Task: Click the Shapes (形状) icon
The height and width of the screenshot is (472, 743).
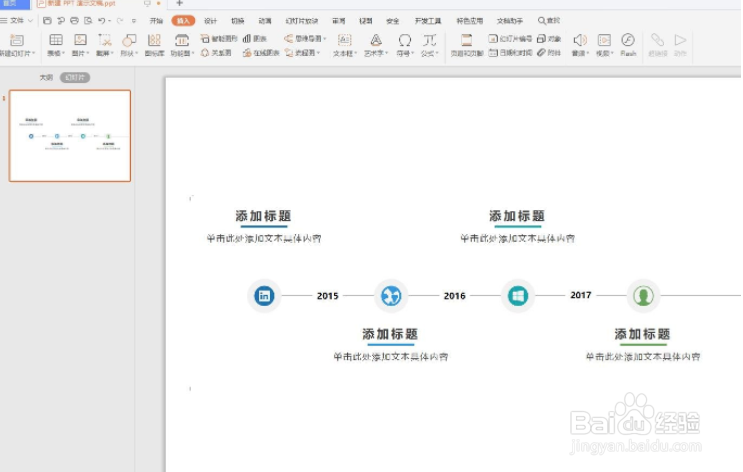Action: pyautogui.click(x=129, y=40)
